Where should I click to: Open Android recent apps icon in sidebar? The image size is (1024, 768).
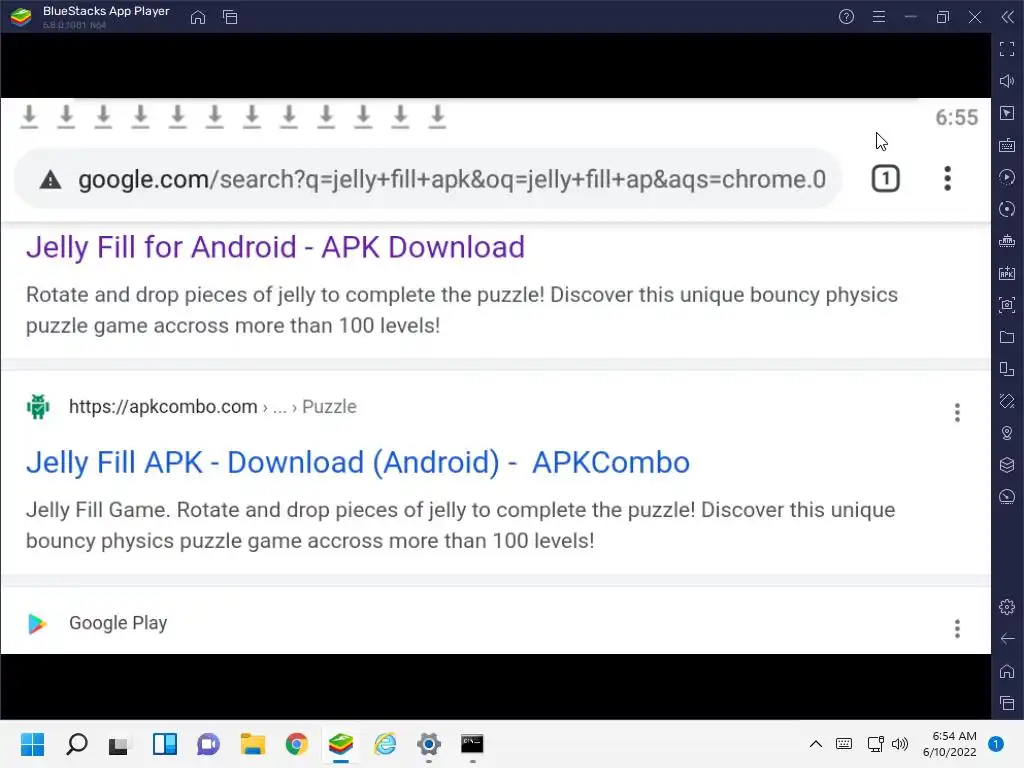[1007, 703]
